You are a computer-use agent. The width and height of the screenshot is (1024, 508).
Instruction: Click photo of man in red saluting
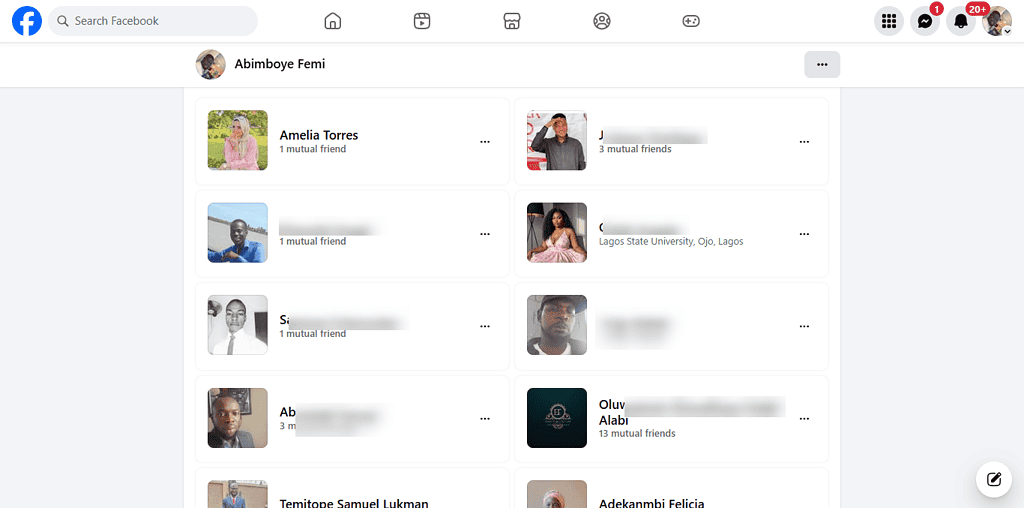(x=557, y=140)
